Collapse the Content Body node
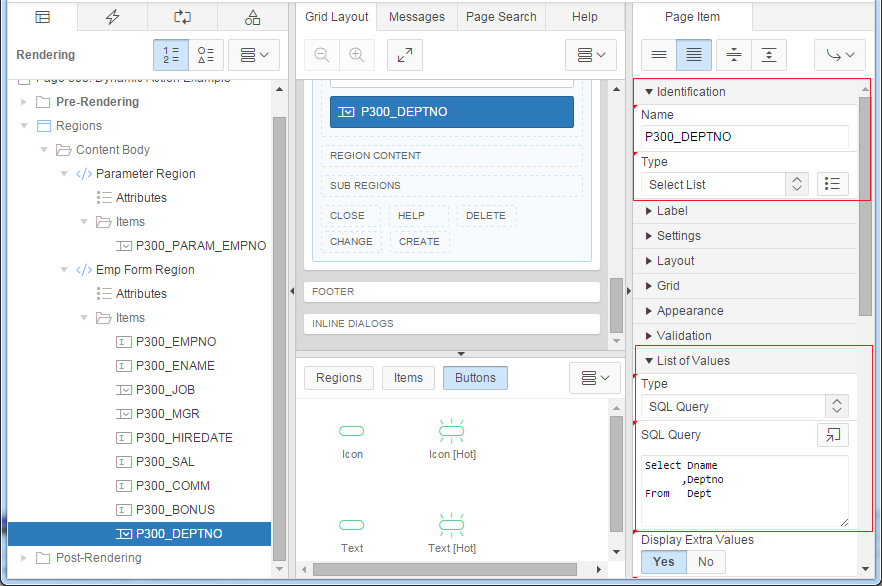The height and width of the screenshot is (586, 882). (x=44, y=150)
